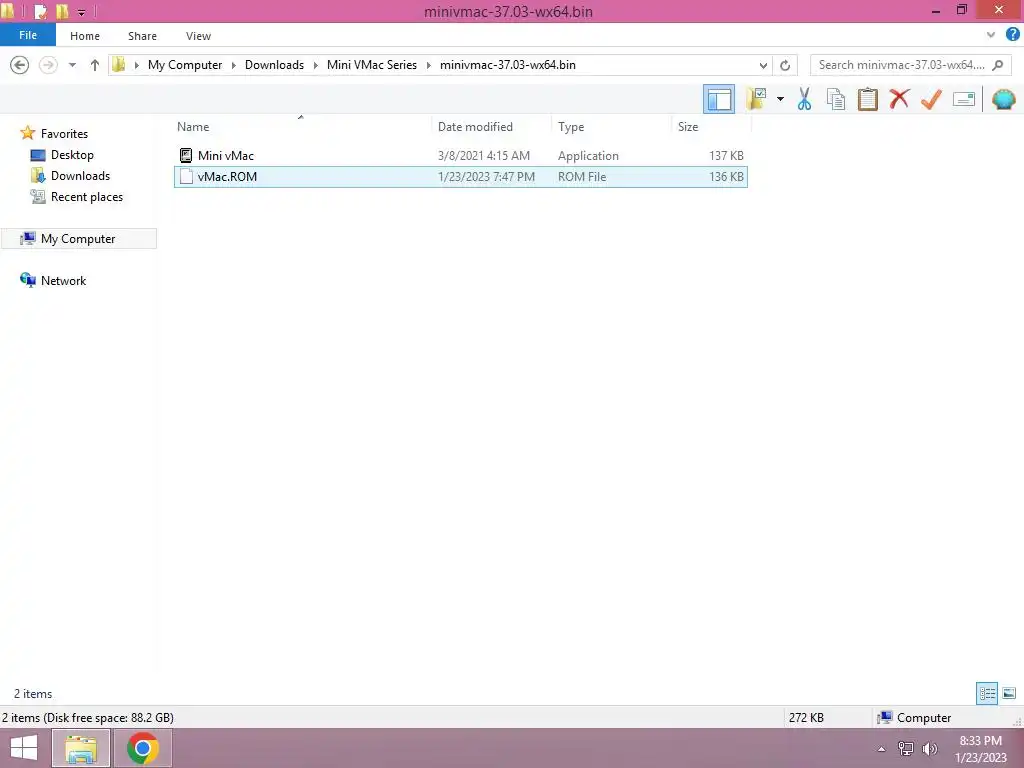Open the Windows Start button

pos(24,748)
